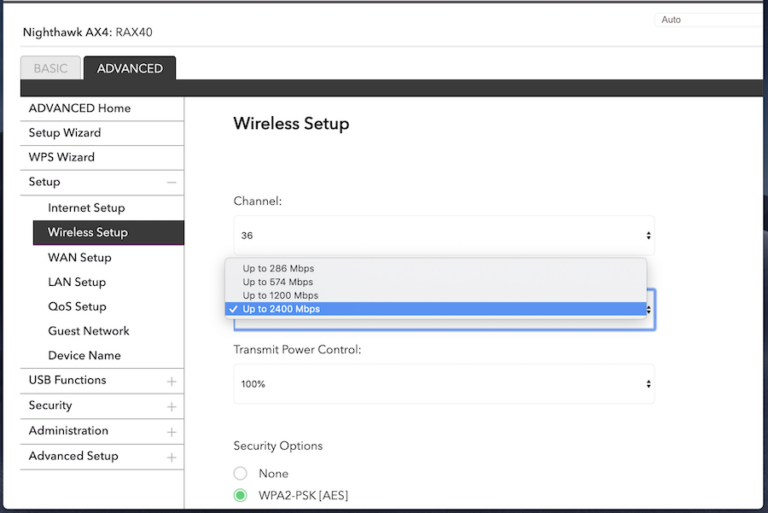Screen dimensions: 768x513
Task: Collapse the Setup section minus icon
Action: 172,182
